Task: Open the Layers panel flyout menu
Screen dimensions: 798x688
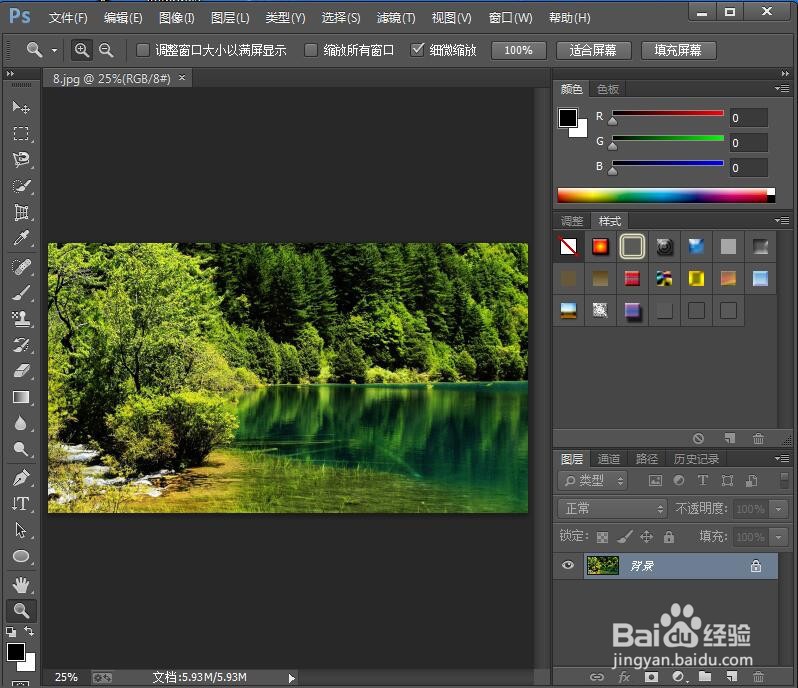Action: coord(783,458)
